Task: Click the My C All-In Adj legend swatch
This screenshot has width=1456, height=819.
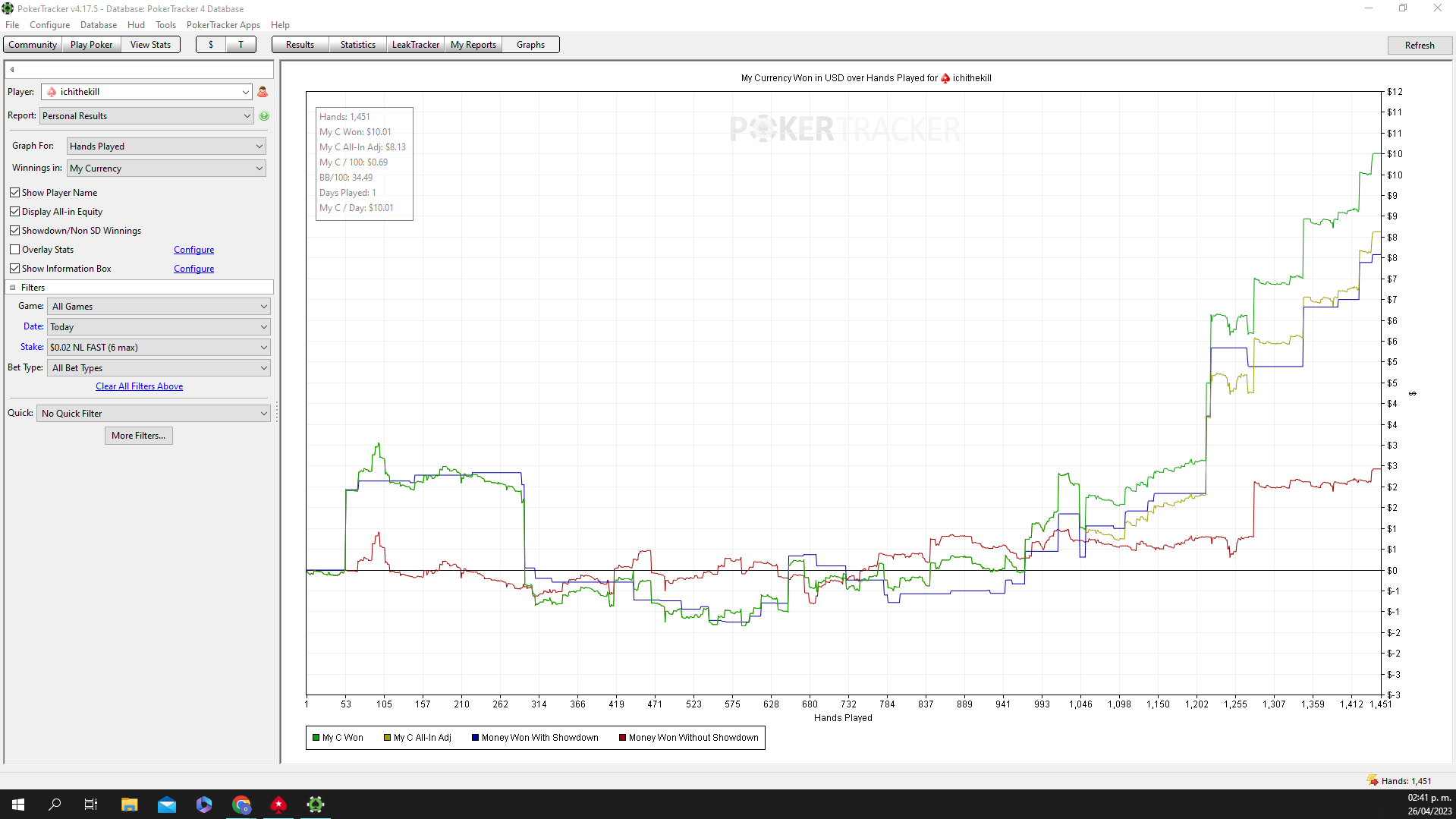Action: 387,738
